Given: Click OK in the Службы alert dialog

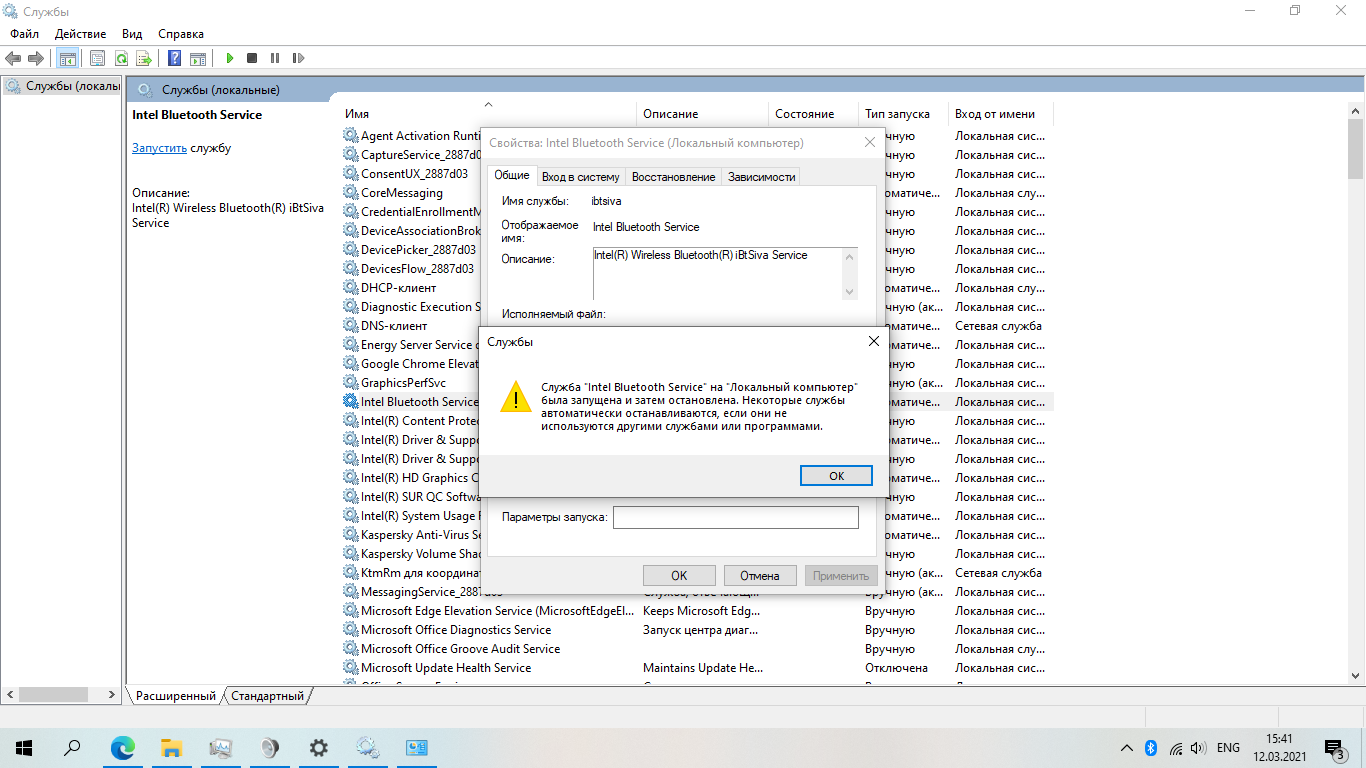Looking at the screenshot, I should tap(837, 476).
